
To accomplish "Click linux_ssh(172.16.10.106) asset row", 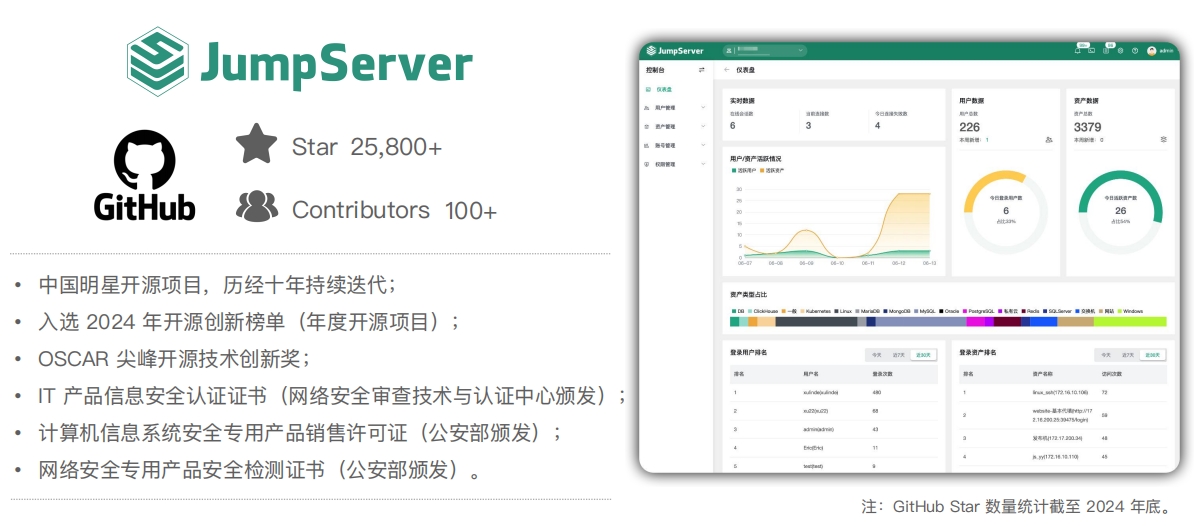I will [1063, 393].
